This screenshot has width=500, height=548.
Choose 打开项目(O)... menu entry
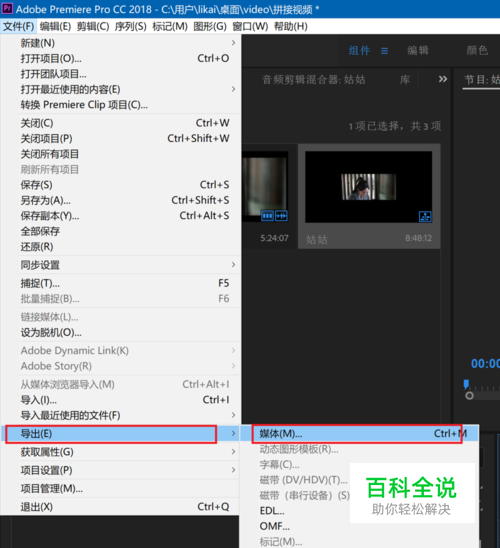pyautogui.click(x=121, y=58)
